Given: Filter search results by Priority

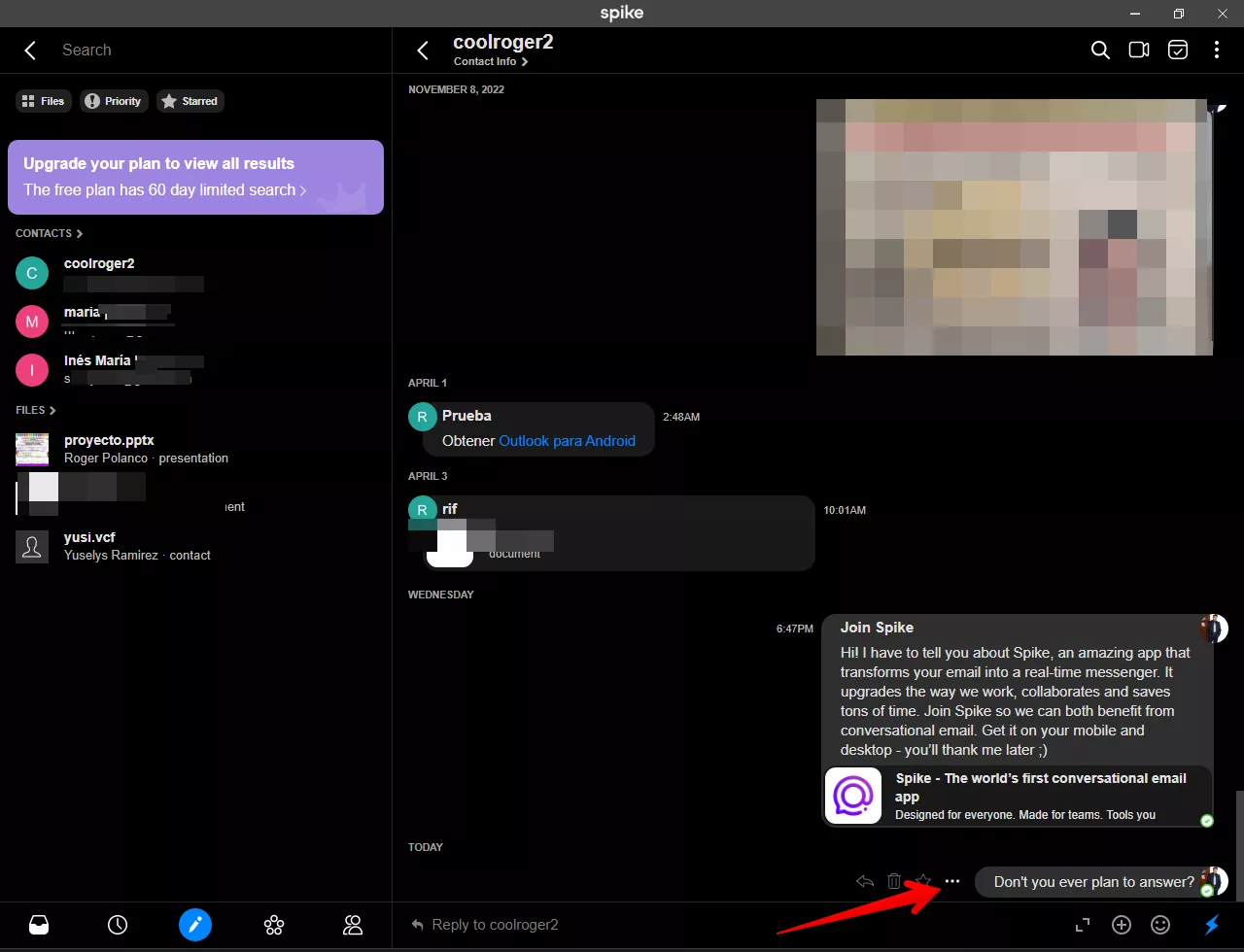Looking at the screenshot, I should click(x=114, y=101).
